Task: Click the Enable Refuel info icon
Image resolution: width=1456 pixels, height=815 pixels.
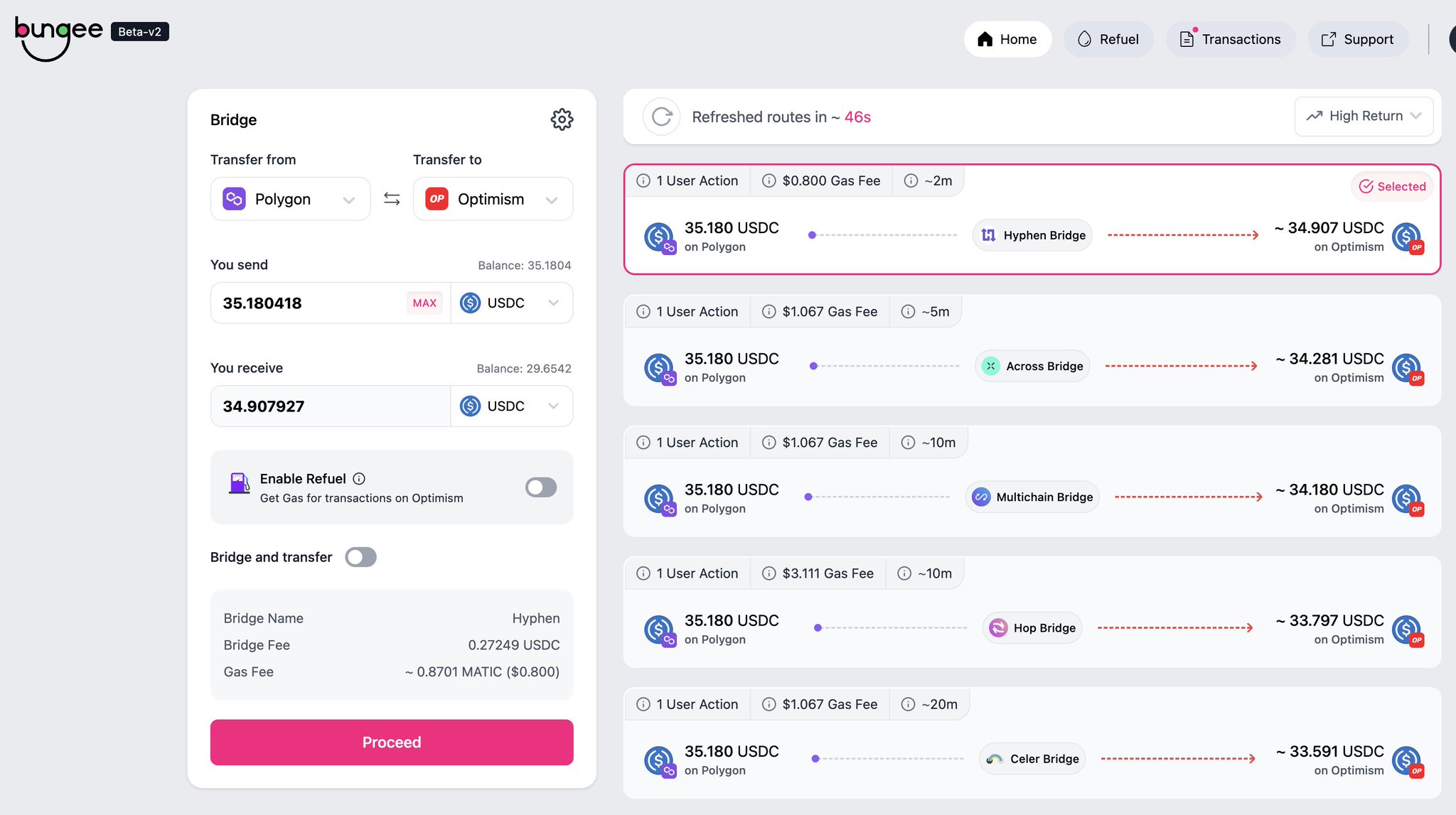Action: (x=360, y=478)
